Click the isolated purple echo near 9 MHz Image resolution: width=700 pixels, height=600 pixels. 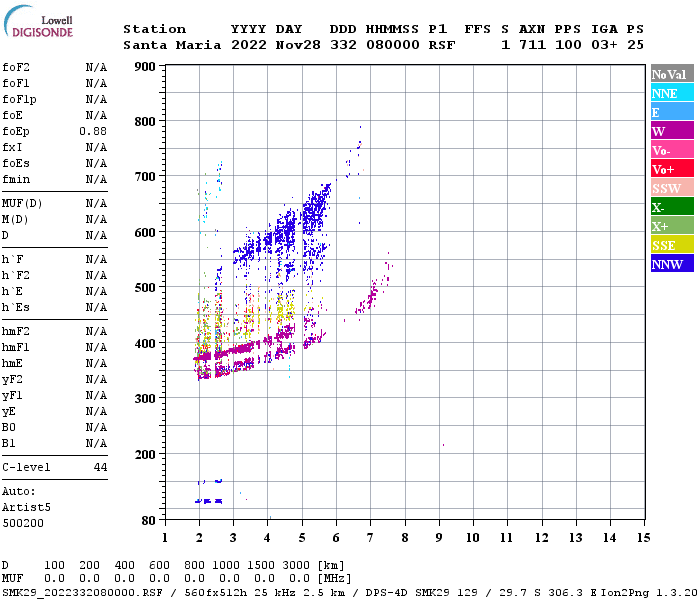tap(443, 445)
